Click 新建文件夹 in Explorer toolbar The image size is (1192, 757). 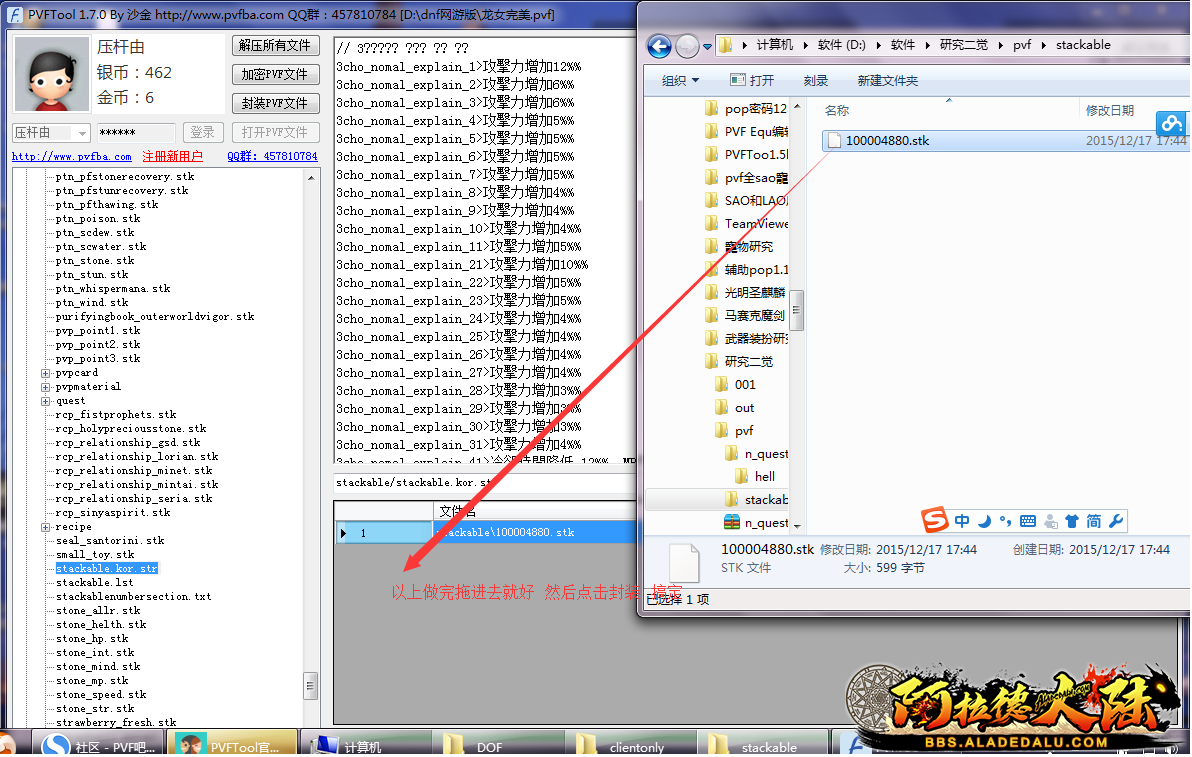[x=887, y=81]
